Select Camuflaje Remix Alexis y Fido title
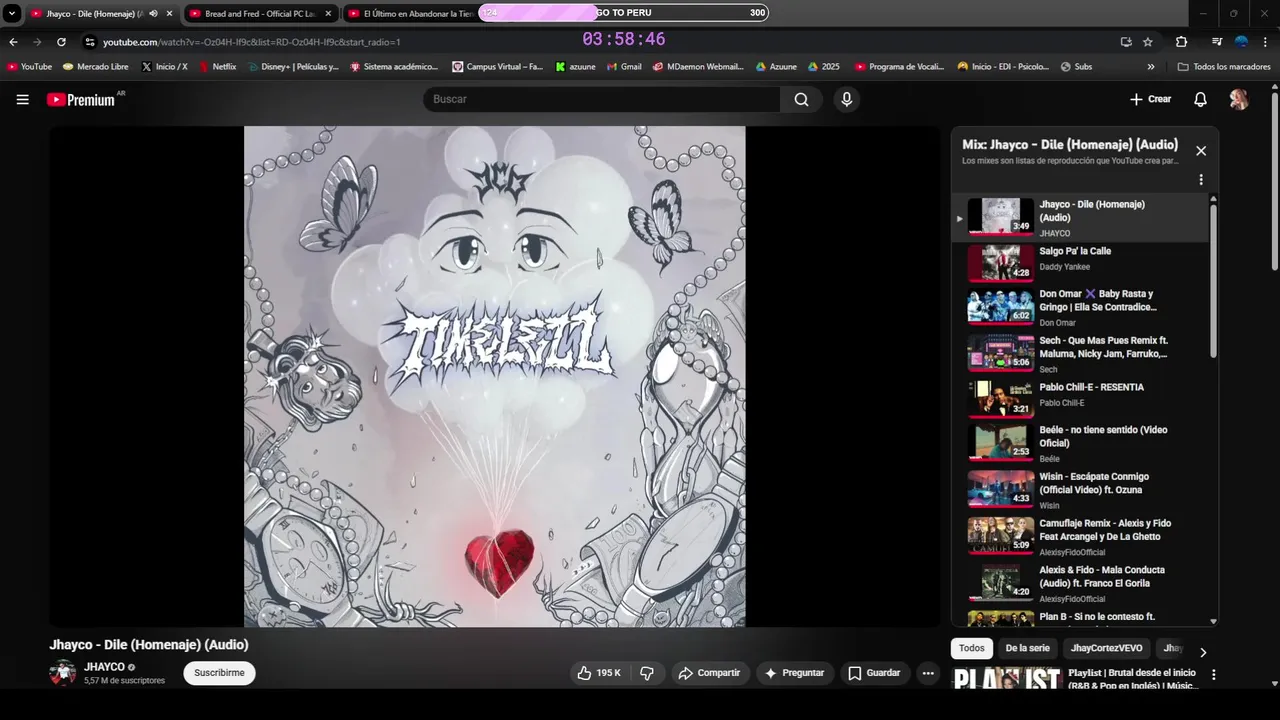Viewport: 1280px width, 720px height. point(1105,530)
